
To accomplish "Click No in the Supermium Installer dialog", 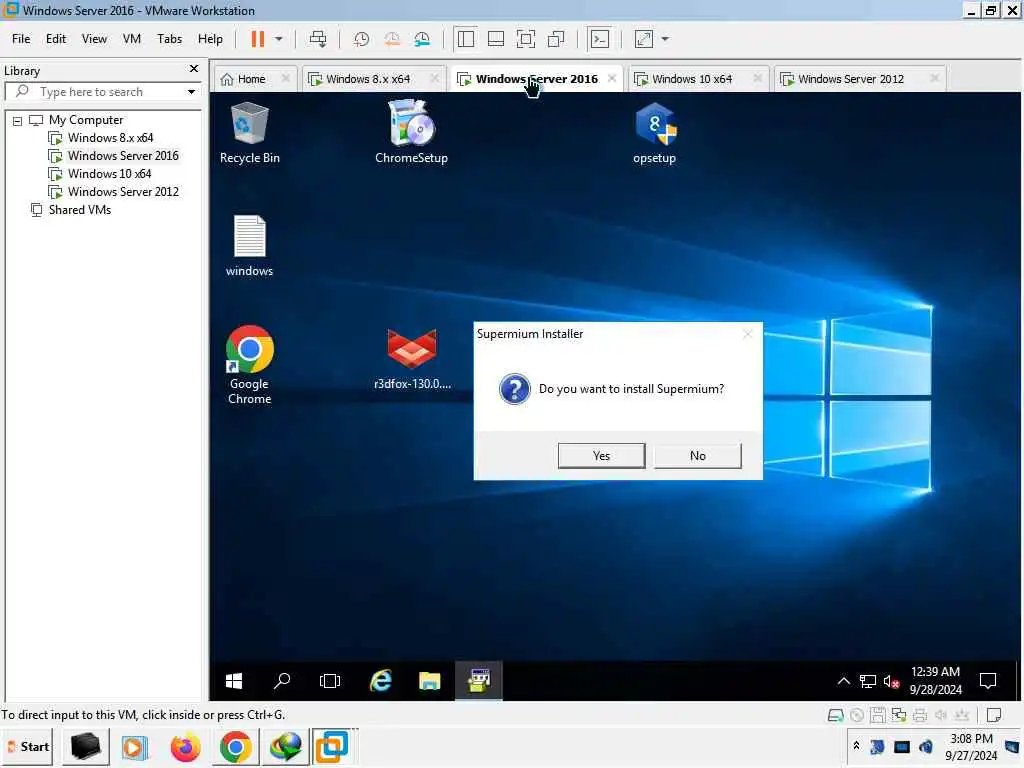I will click(x=697, y=456).
